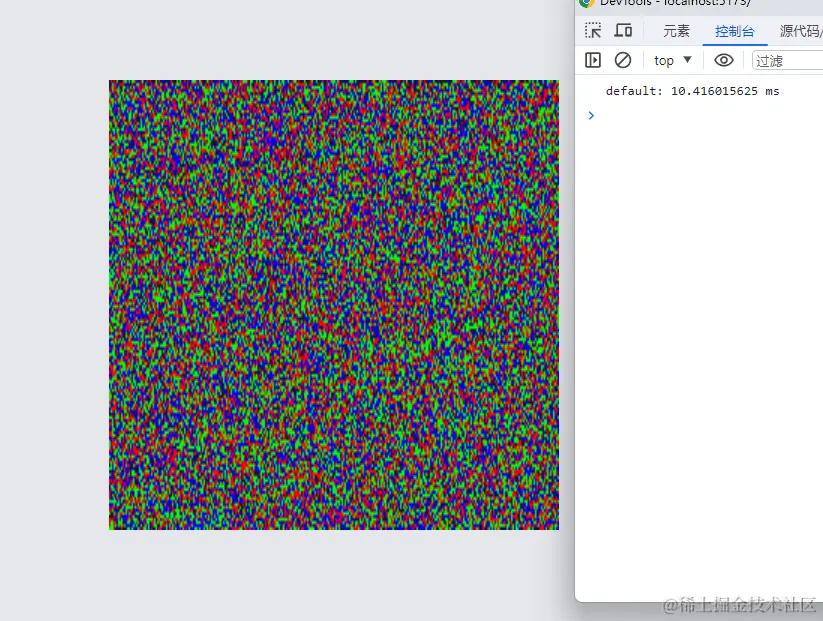Screen dimensions: 823x621
Task: Click the blue console prompt chevron
Action: pyautogui.click(x=590, y=115)
